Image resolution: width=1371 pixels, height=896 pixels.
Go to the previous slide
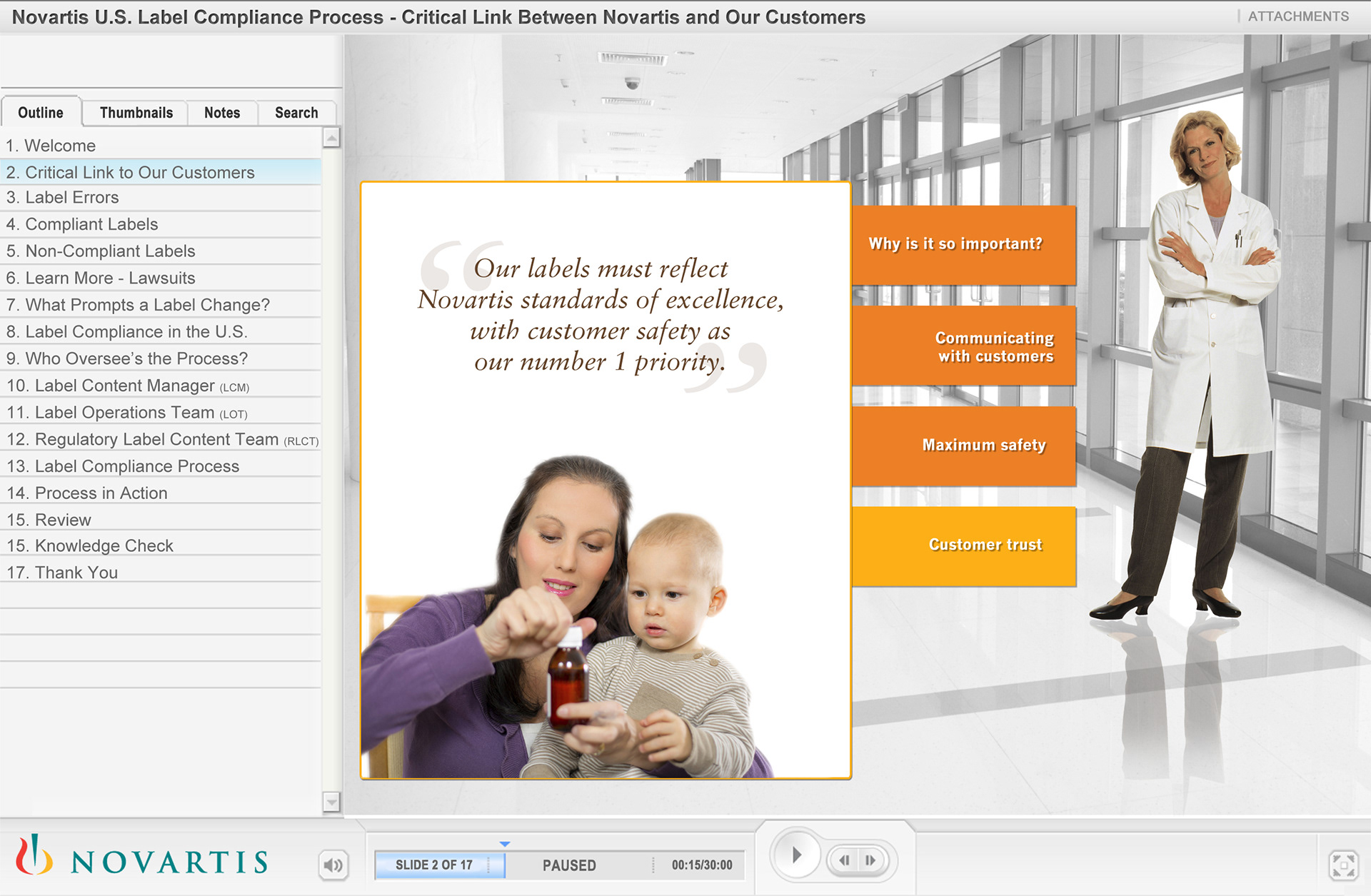click(x=845, y=860)
